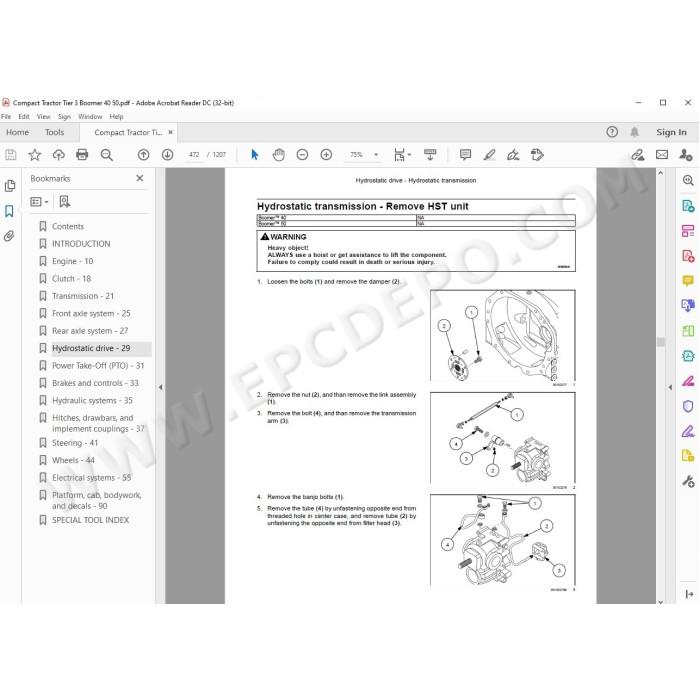The width and height of the screenshot is (700, 700).
Task: Click the Save file icon
Action: pyautogui.click(x=11, y=155)
